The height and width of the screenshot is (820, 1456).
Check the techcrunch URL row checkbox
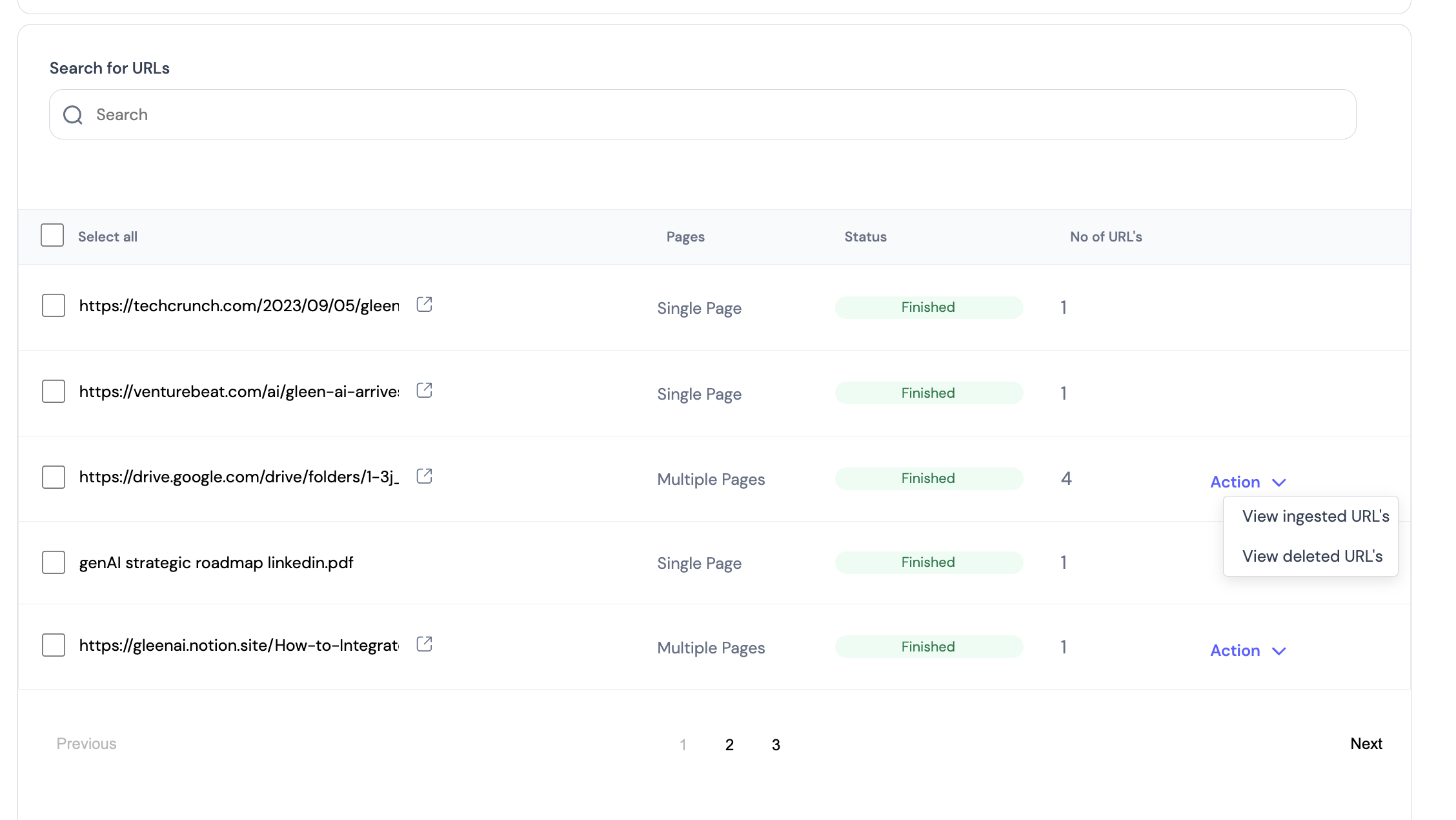[x=54, y=305]
